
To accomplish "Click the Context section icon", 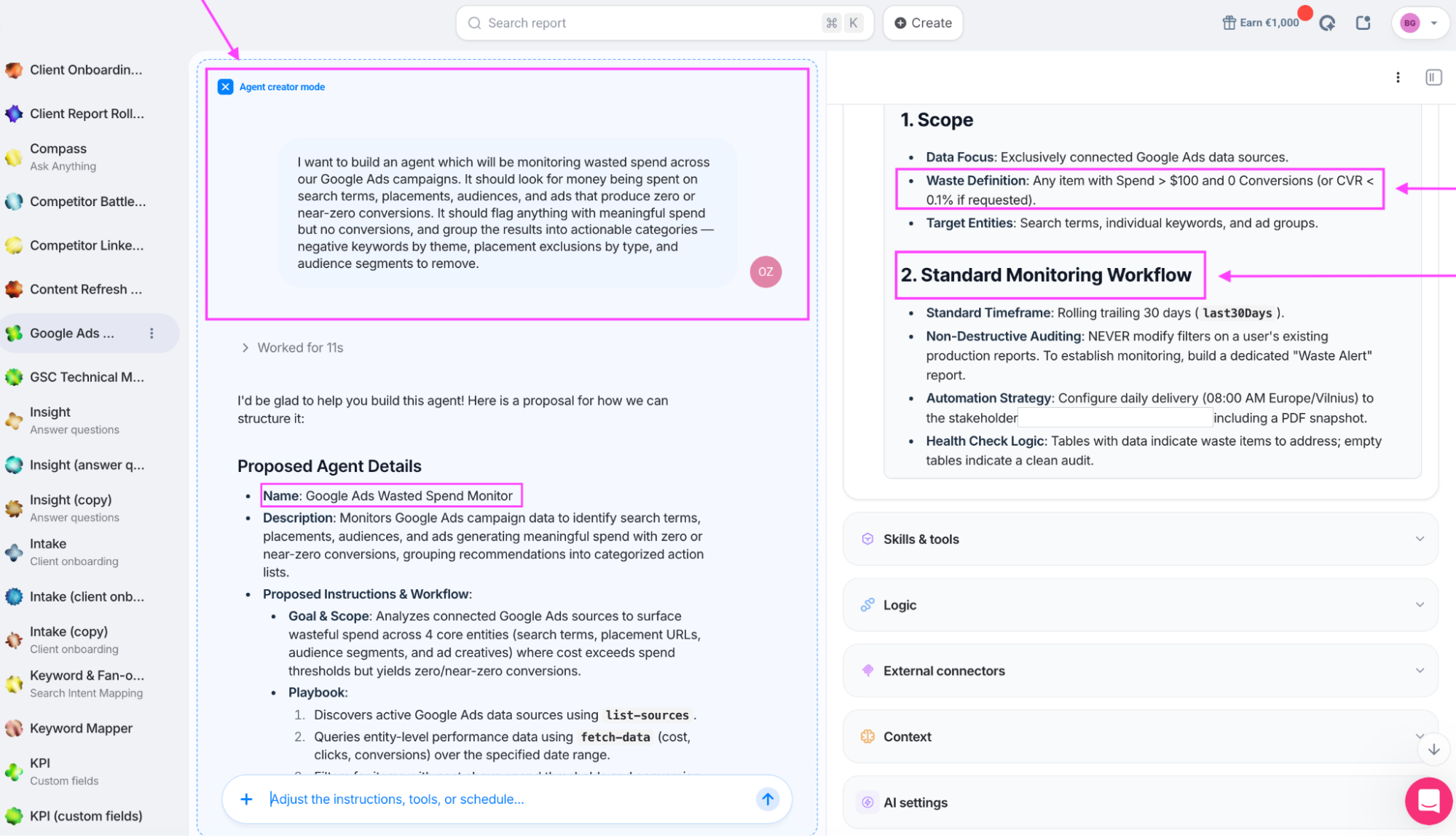I will coord(867,736).
